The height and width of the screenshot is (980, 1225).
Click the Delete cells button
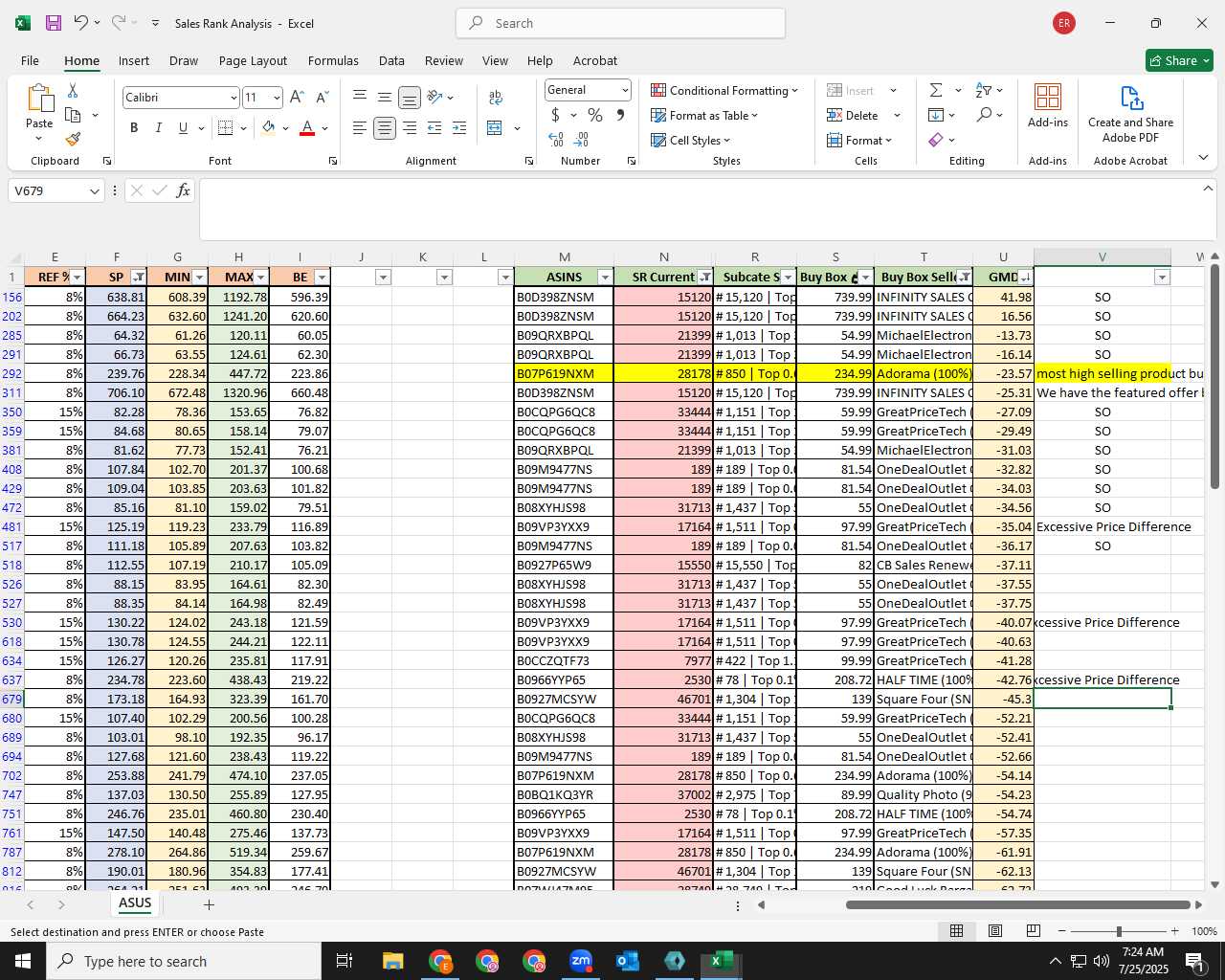854,115
